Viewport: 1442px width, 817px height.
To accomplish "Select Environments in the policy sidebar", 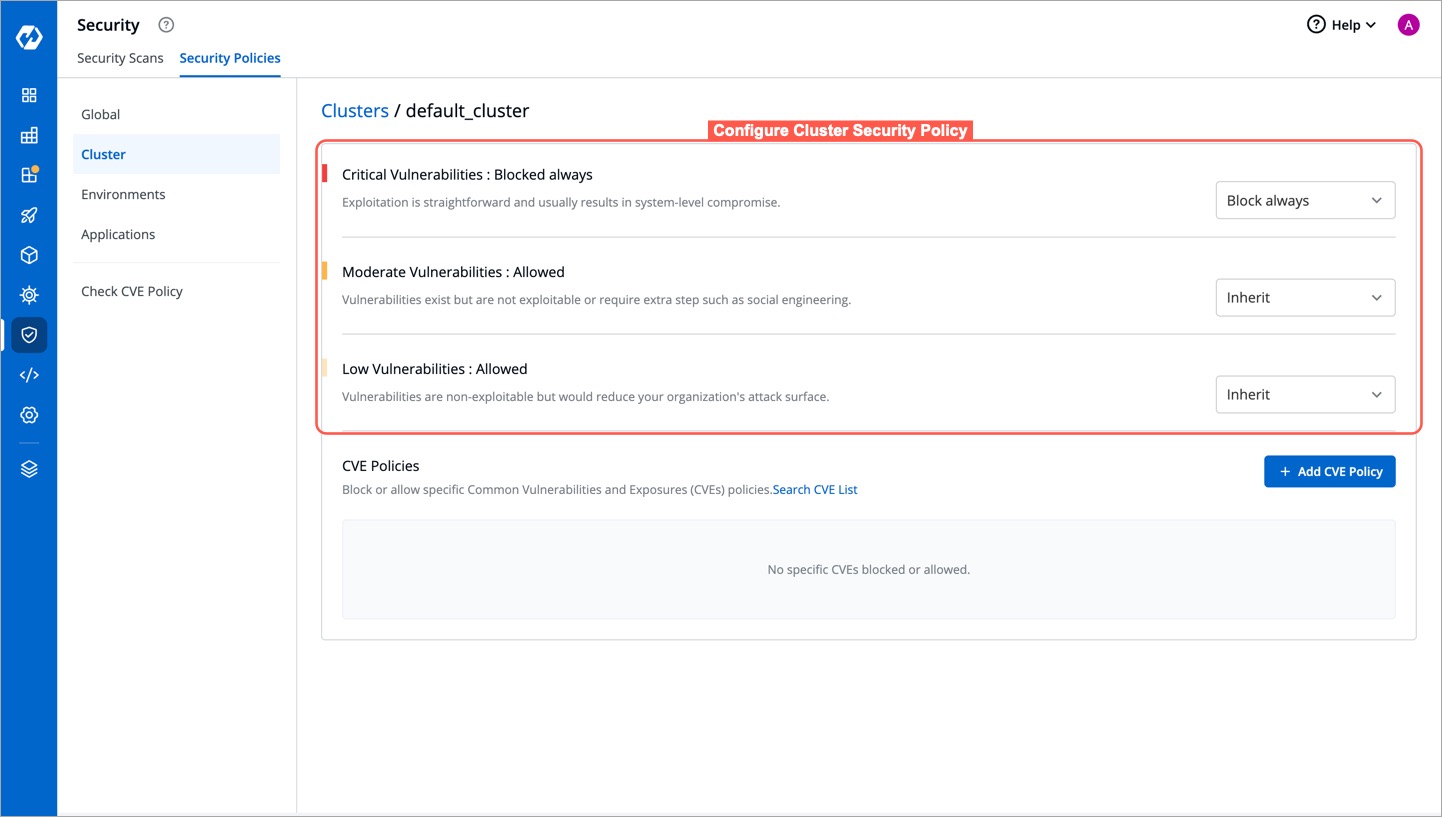I will click(123, 194).
